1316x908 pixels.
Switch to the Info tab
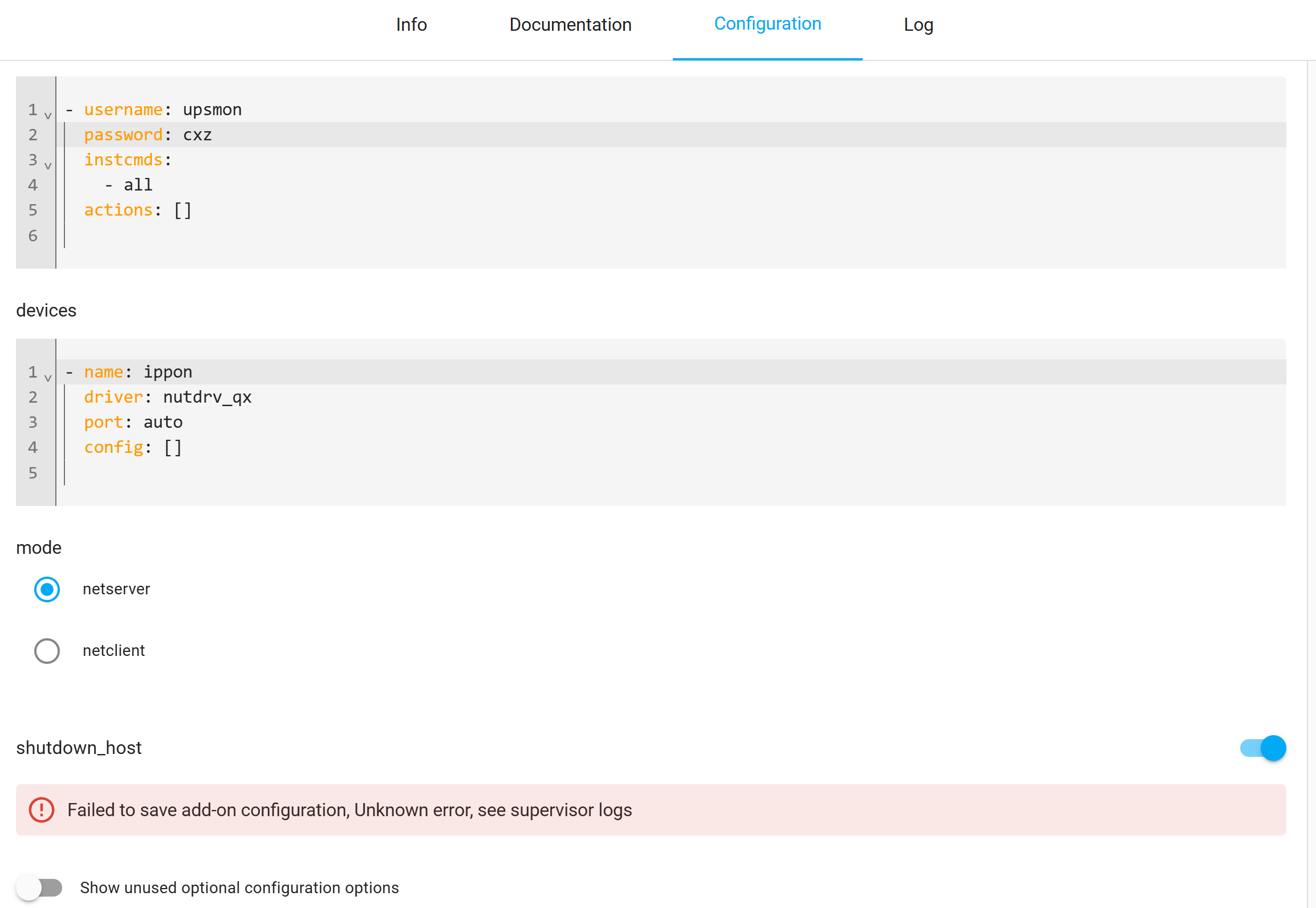411,25
